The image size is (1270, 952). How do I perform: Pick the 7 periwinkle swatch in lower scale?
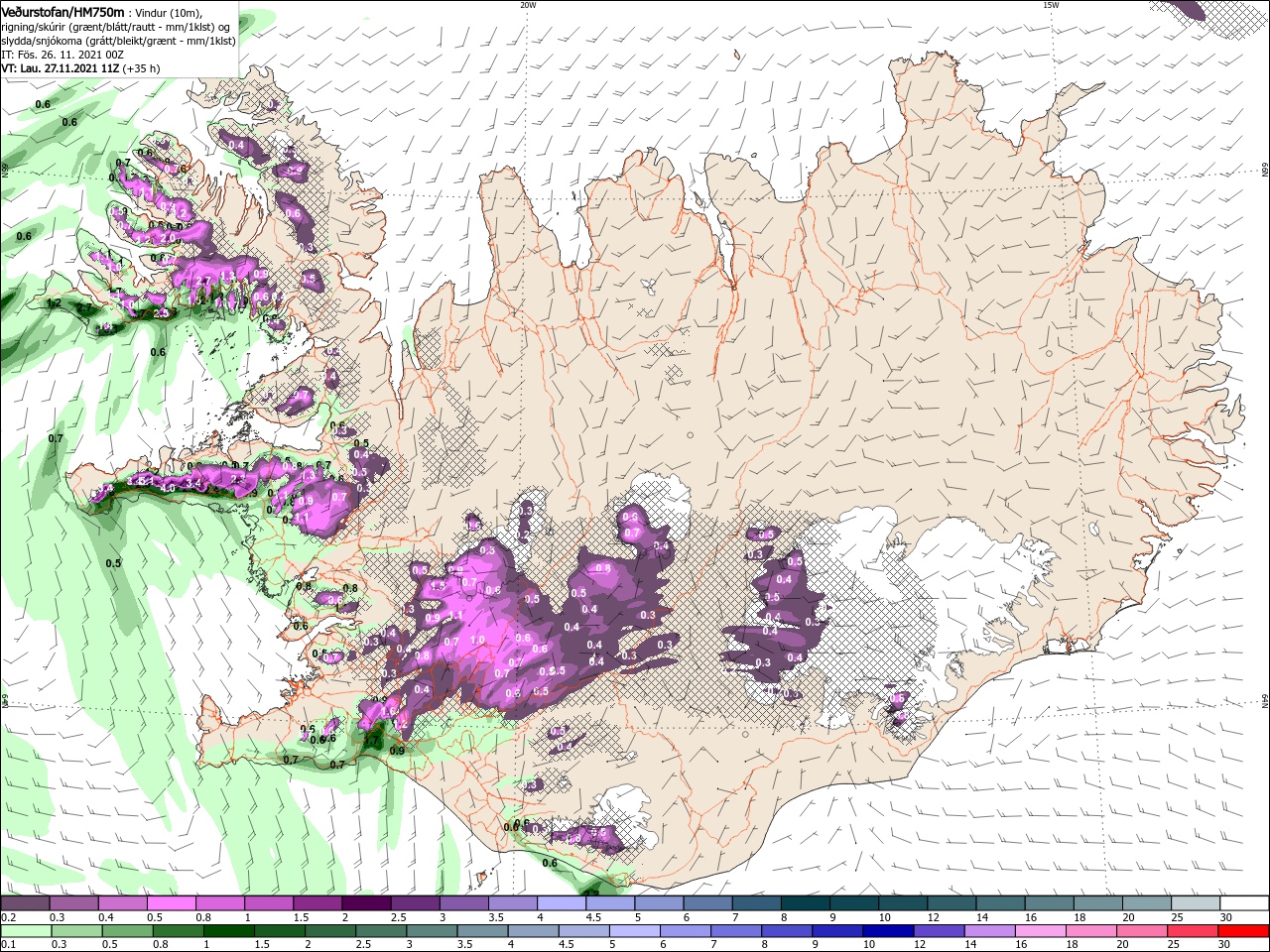(x=738, y=931)
